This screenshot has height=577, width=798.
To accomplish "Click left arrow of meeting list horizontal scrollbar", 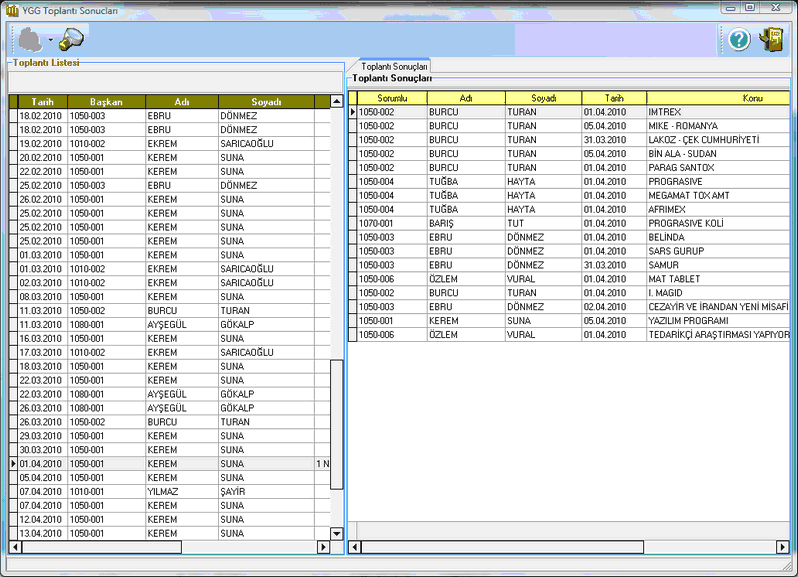I will (x=15, y=547).
